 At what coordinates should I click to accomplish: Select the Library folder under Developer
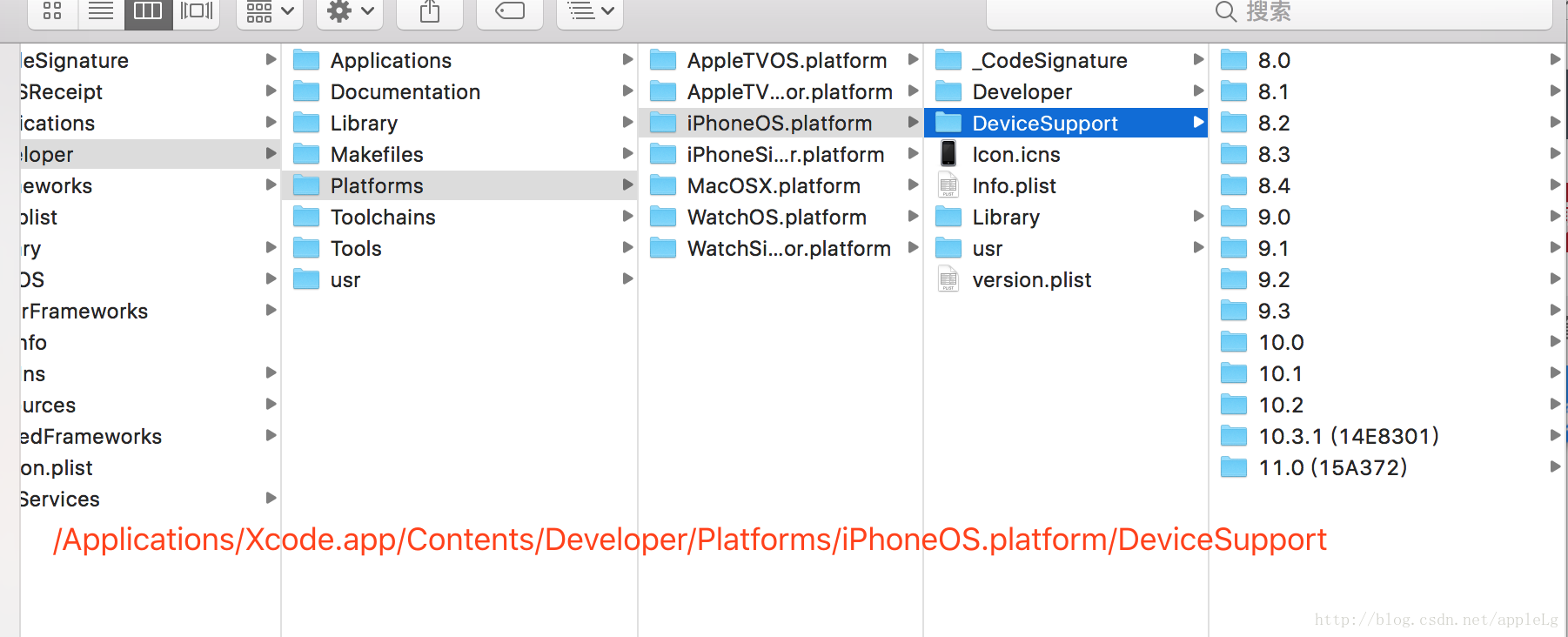pyautogui.click(x=459, y=123)
